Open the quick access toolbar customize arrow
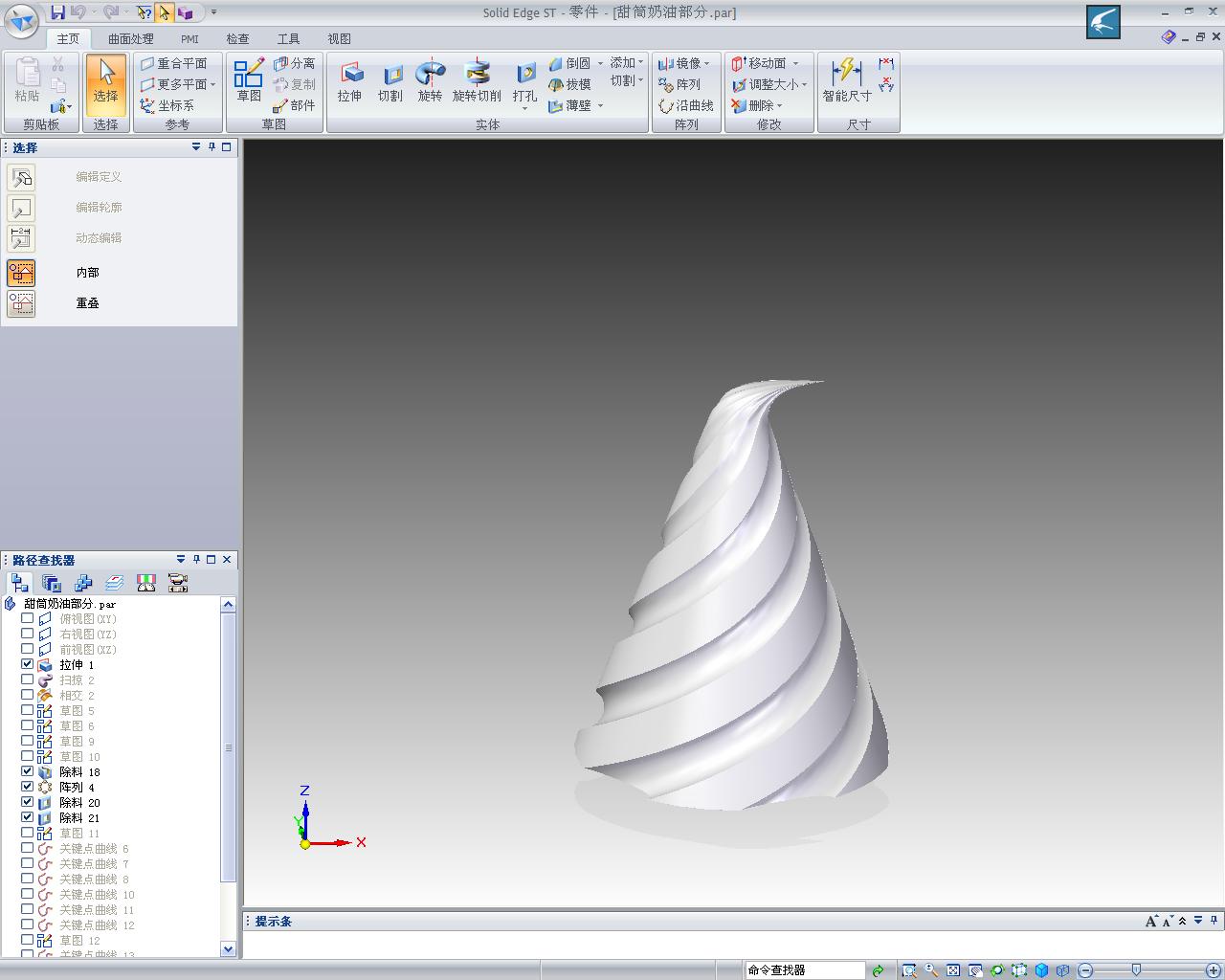This screenshot has height=980, width=1225. [213, 12]
